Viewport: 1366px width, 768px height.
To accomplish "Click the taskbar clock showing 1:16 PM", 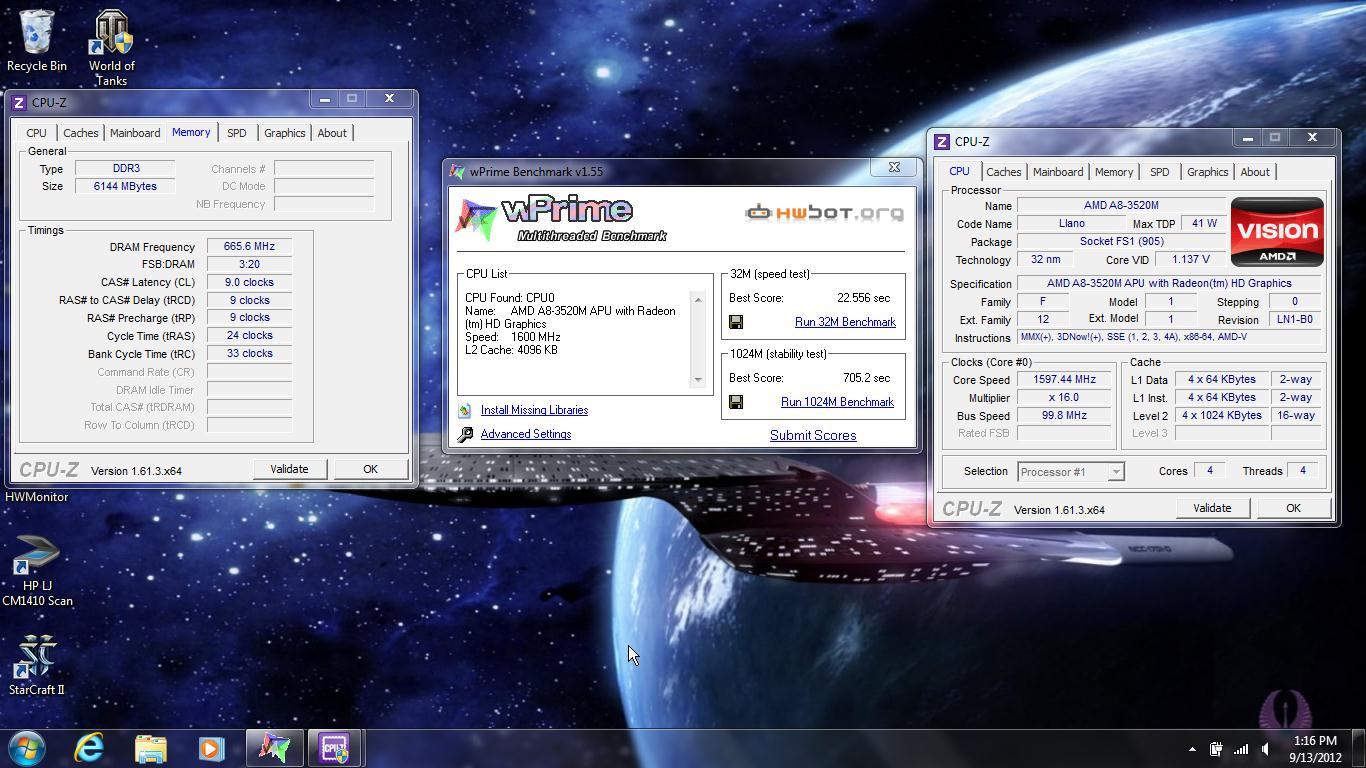I will point(1315,749).
